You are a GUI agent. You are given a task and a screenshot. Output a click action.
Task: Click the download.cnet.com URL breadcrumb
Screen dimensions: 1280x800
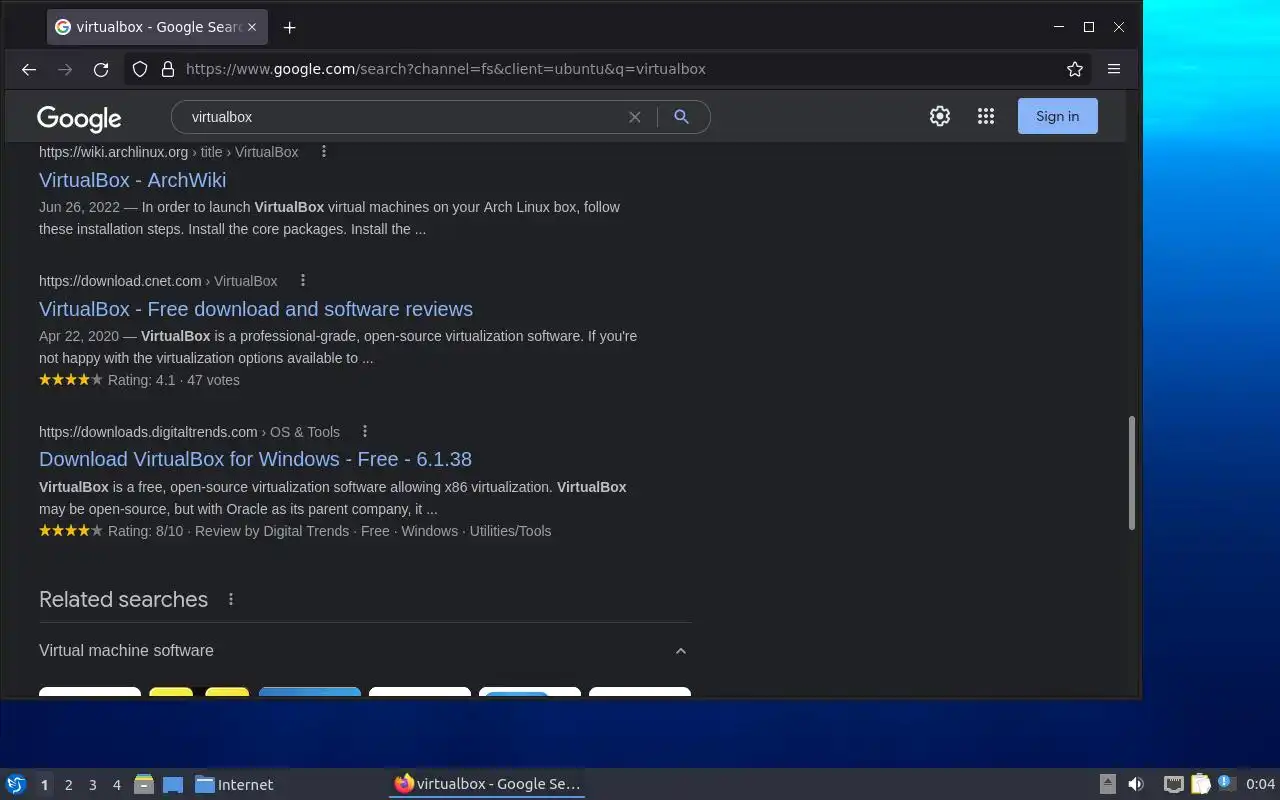(x=158, y=281)
